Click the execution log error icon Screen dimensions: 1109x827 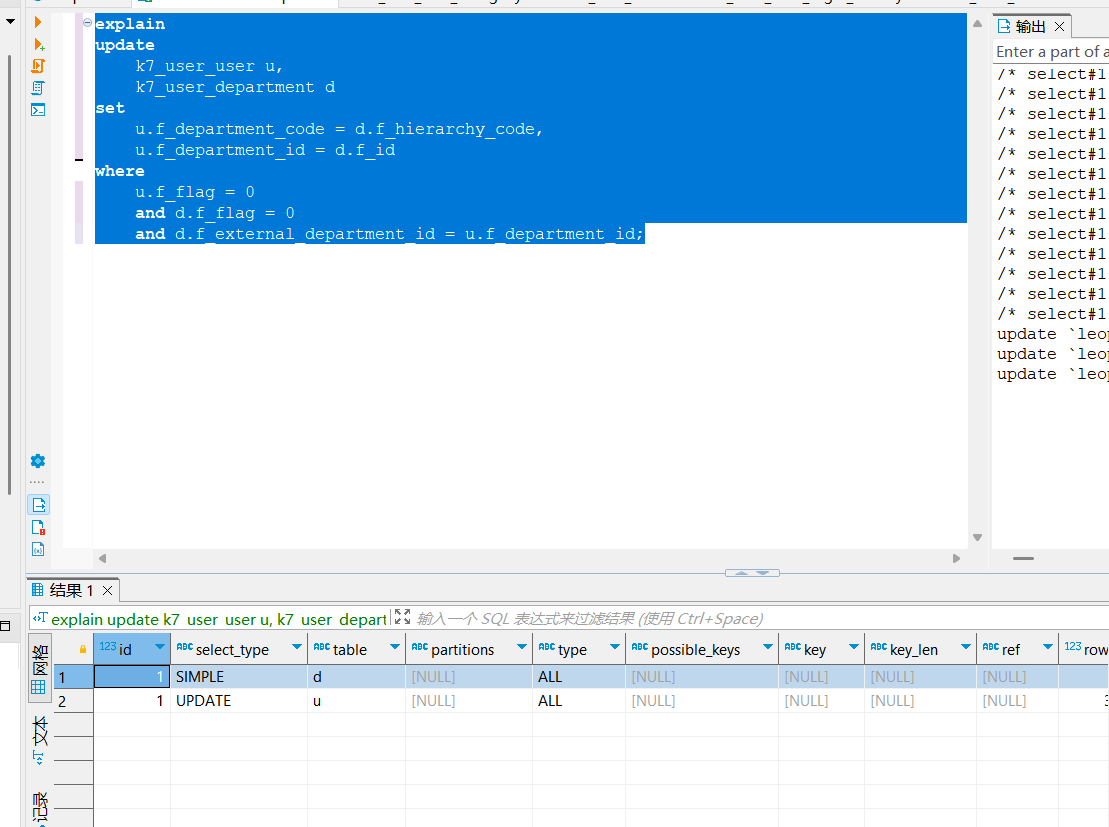(x=38, y=527)
